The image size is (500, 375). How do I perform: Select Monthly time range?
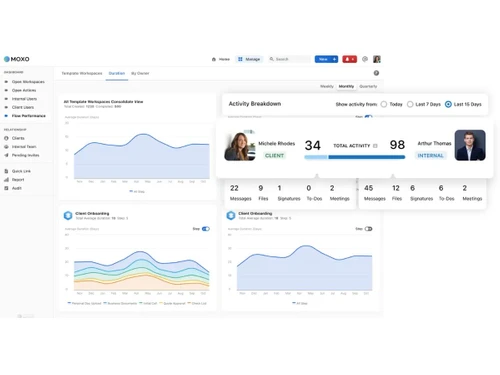tap(346, 86)
